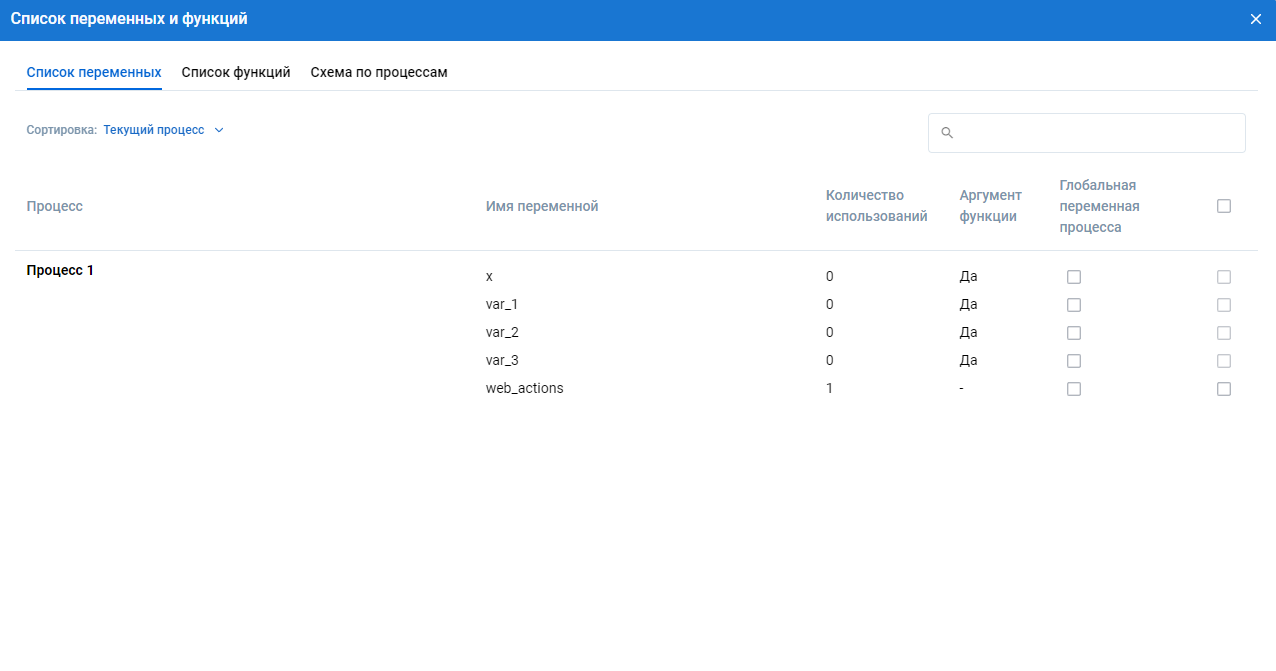Select the web_actions row checkbox
The image size is (1276, 671).
click(x=1224, y=389)
